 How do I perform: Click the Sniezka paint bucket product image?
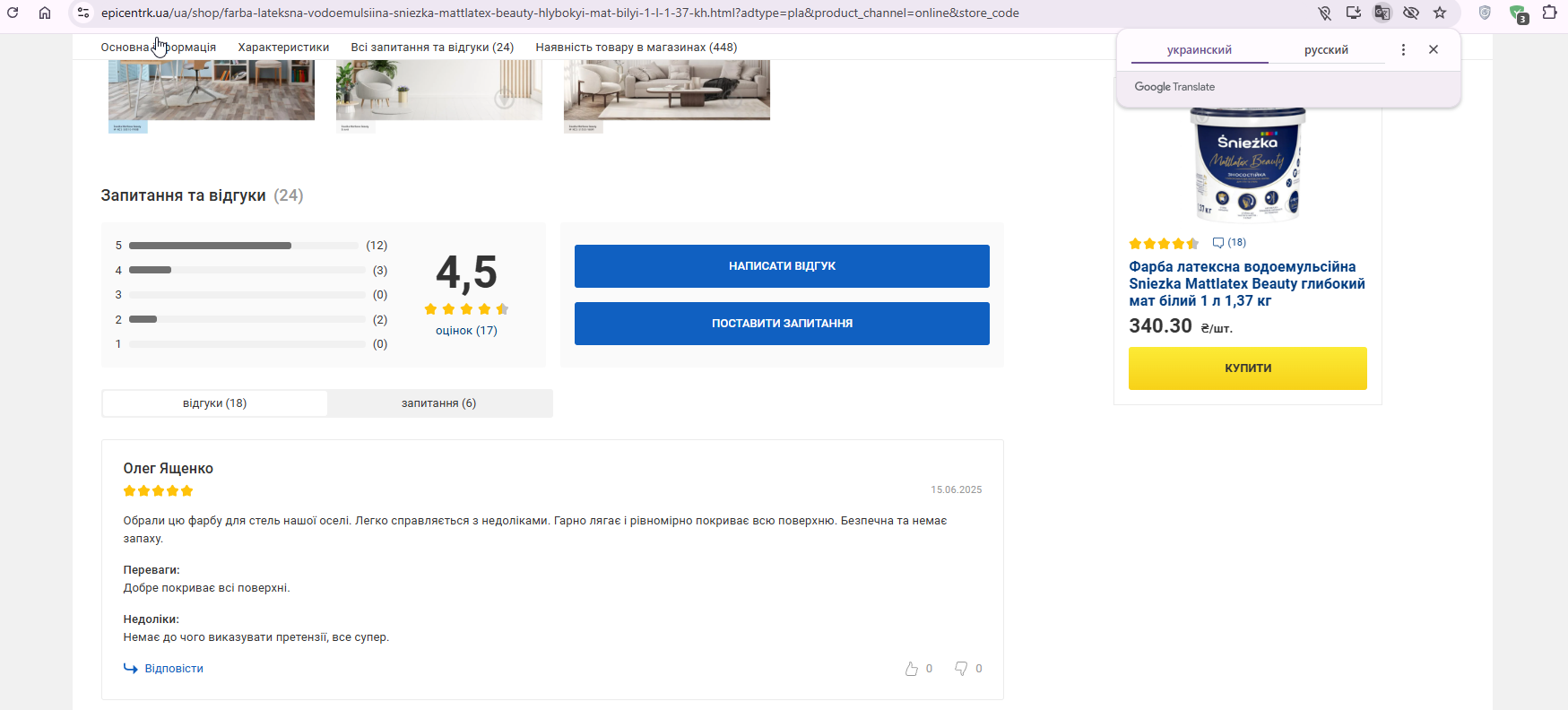(1248, 164)
